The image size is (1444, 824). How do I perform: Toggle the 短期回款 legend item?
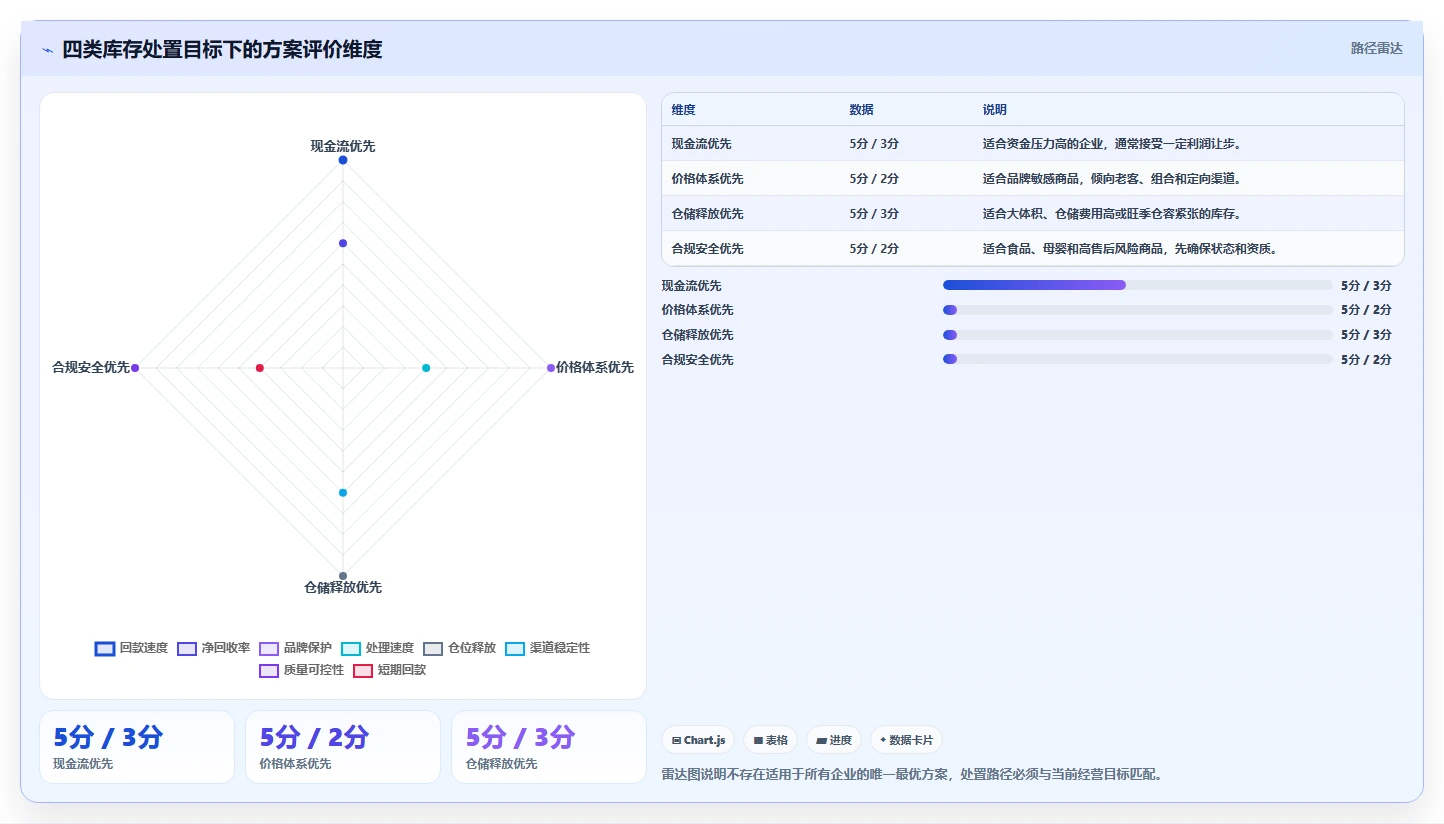tap(390, 670)
